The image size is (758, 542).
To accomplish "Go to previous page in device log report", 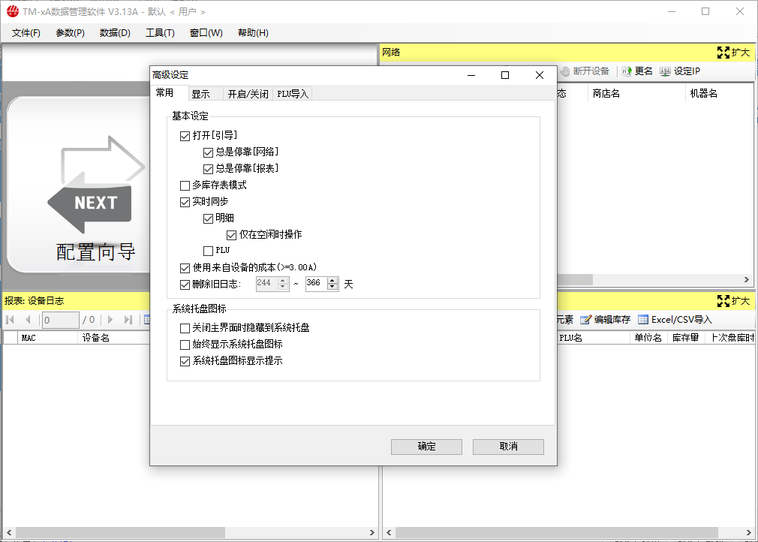I will point(28,320).
